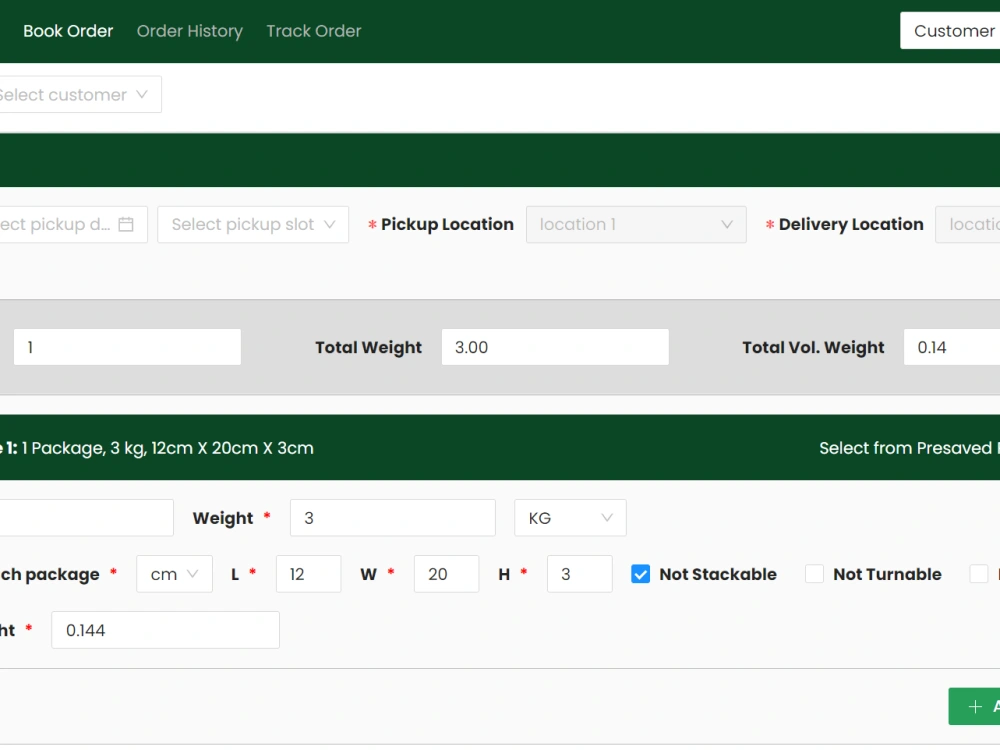Click the green plus add button
1000x750 pixels.
point(974,707)
